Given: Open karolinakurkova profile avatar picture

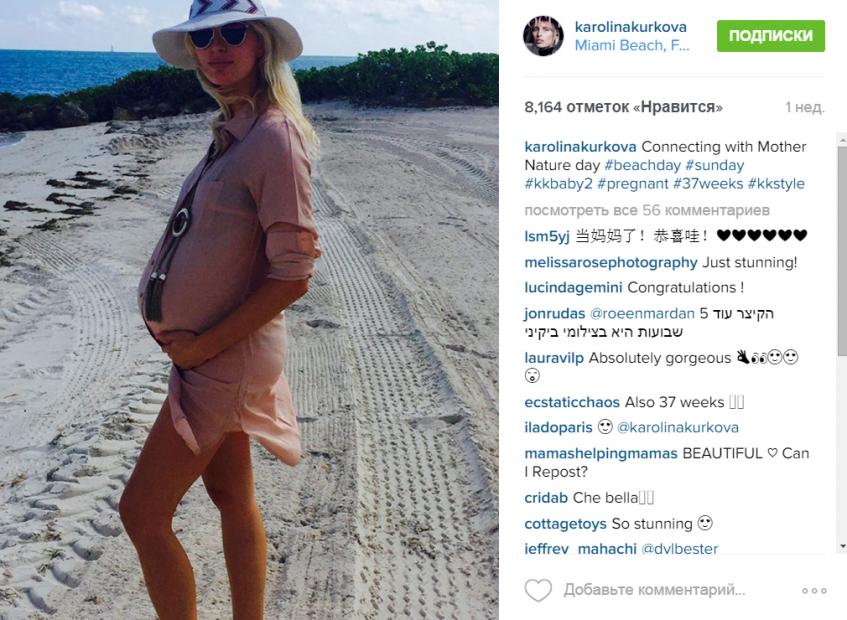Looking at the screenshot, I should 543,36.
